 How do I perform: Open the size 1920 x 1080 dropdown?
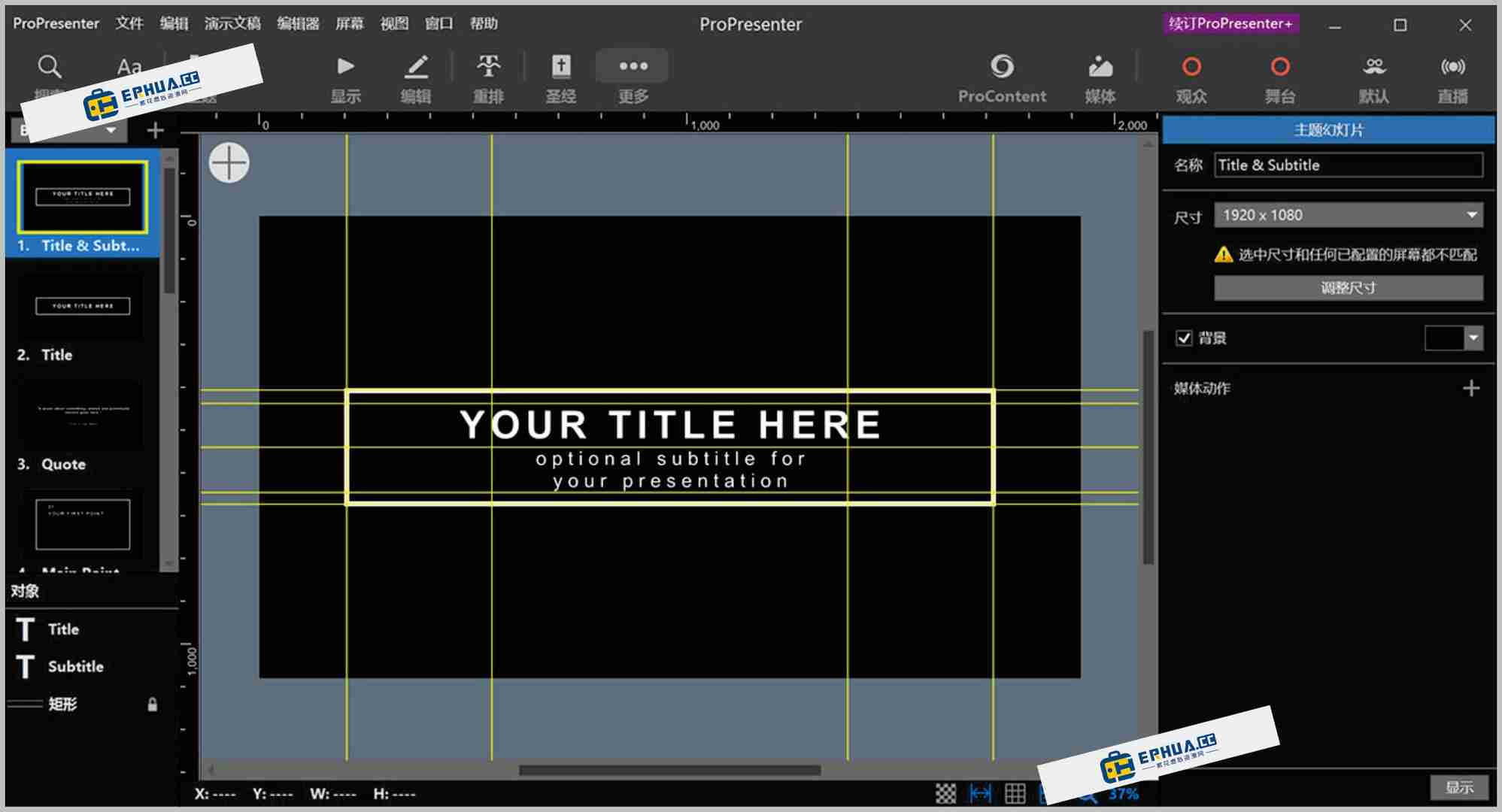[1349, 215]
